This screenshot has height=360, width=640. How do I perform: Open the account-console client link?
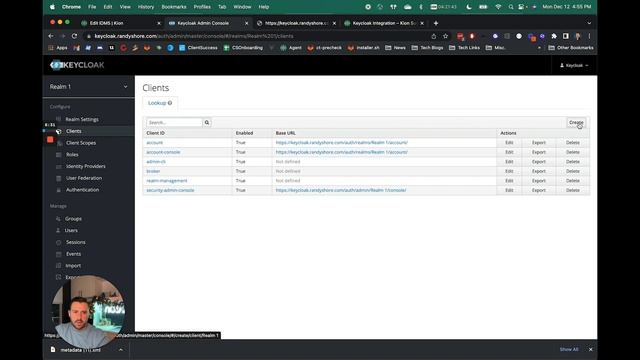(x=163, y=152)
